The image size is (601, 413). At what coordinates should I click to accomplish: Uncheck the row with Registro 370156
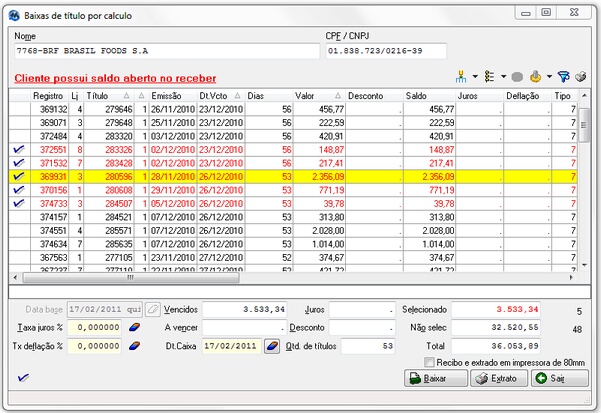[19, 190]
